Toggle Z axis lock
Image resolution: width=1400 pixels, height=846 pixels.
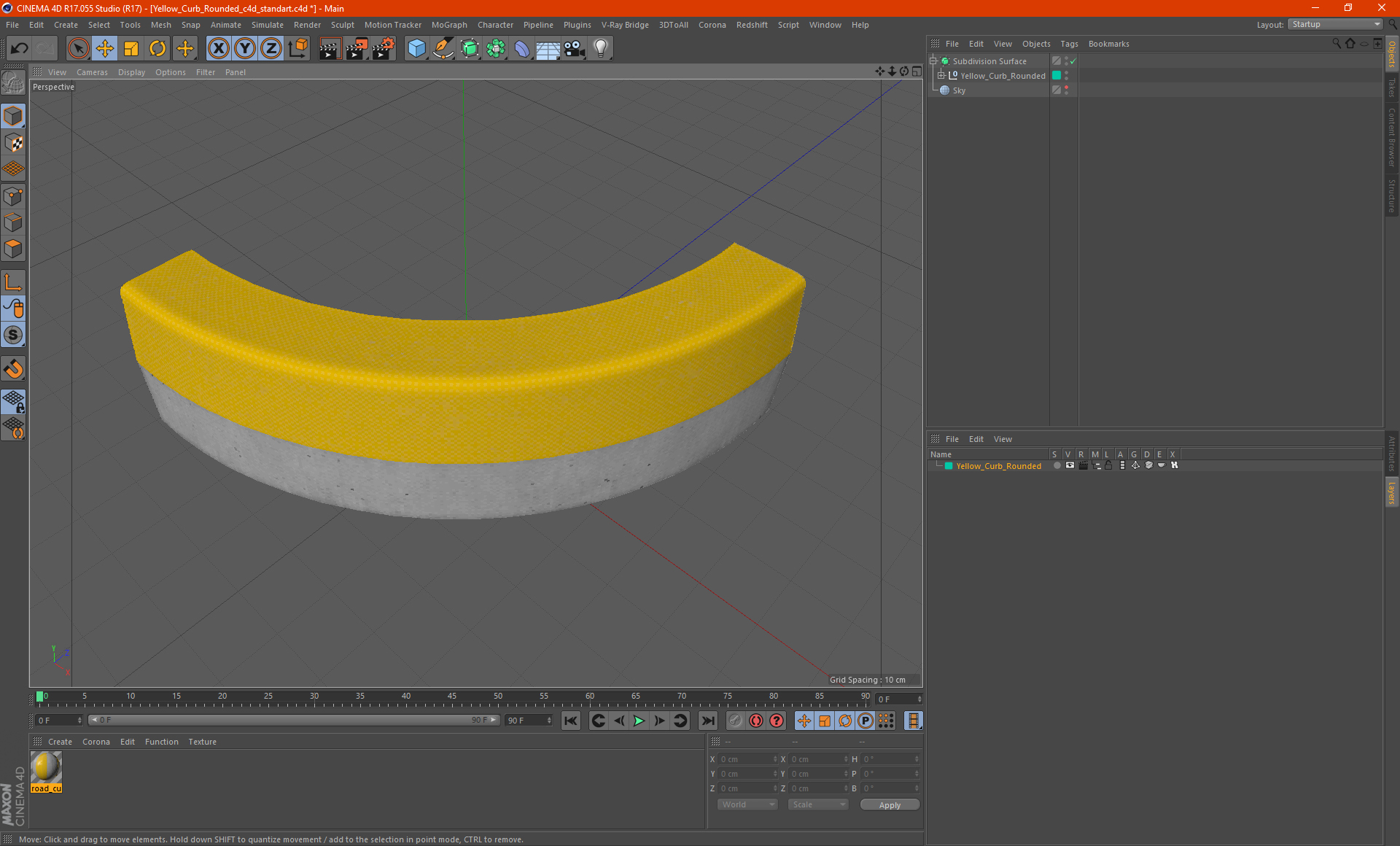tap(271, 49)
